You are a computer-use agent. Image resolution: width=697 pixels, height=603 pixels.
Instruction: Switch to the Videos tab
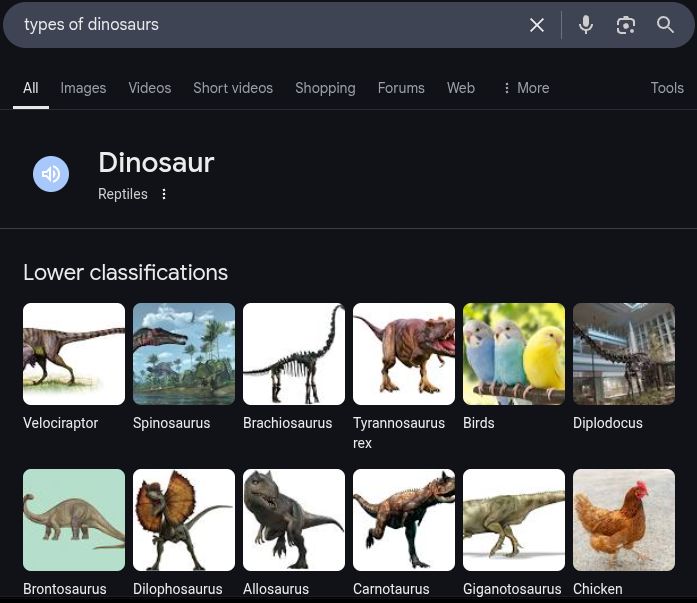149,88
